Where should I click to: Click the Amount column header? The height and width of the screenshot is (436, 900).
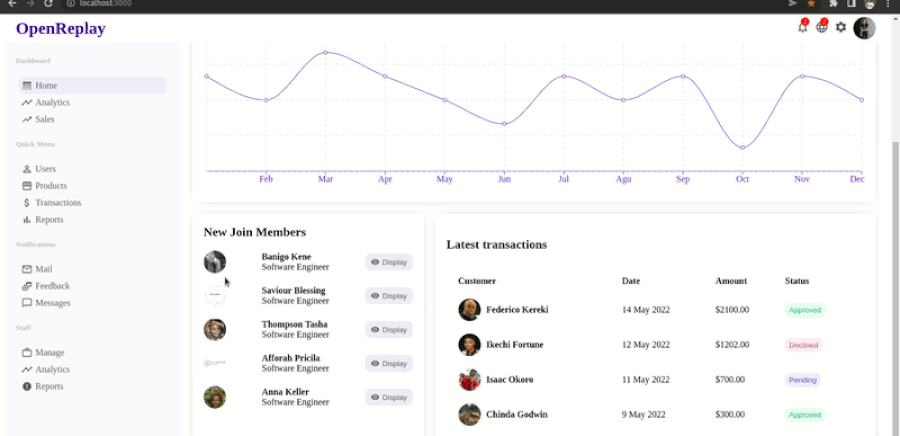point(731,281)
